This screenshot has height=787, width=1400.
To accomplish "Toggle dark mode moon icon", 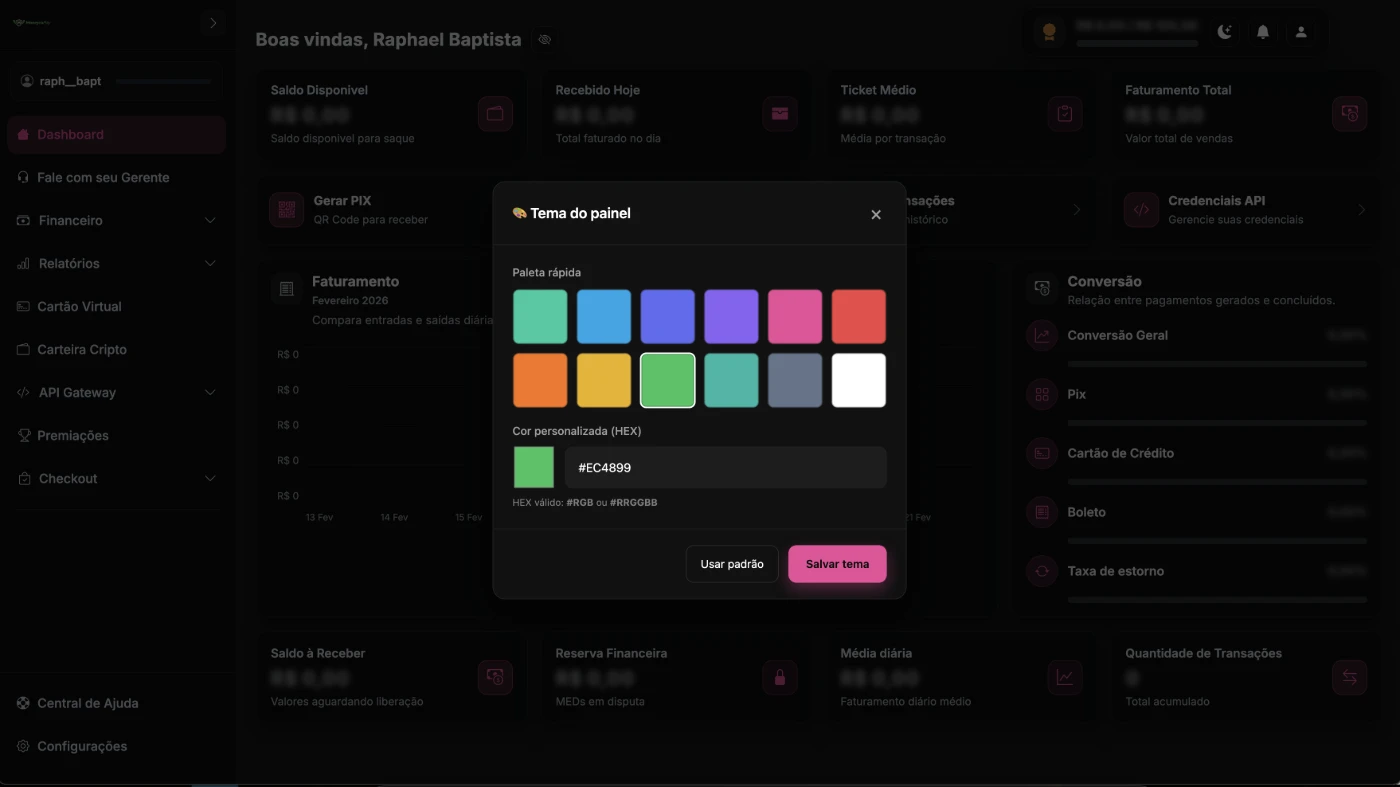I will pyautogui.click(x=1225, y=32).
